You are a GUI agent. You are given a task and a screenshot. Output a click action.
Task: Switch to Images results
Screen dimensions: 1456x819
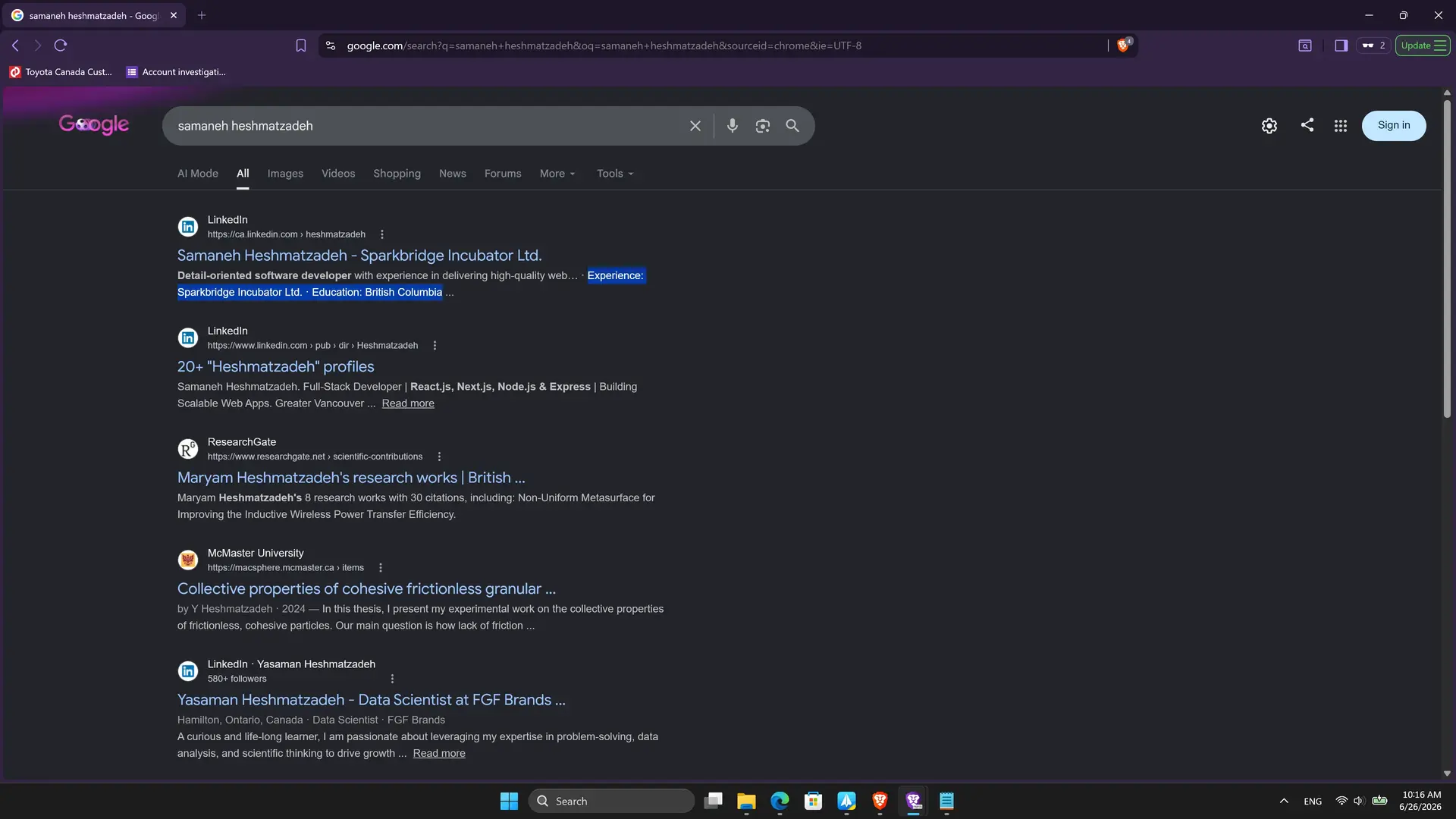coord(285,174)
